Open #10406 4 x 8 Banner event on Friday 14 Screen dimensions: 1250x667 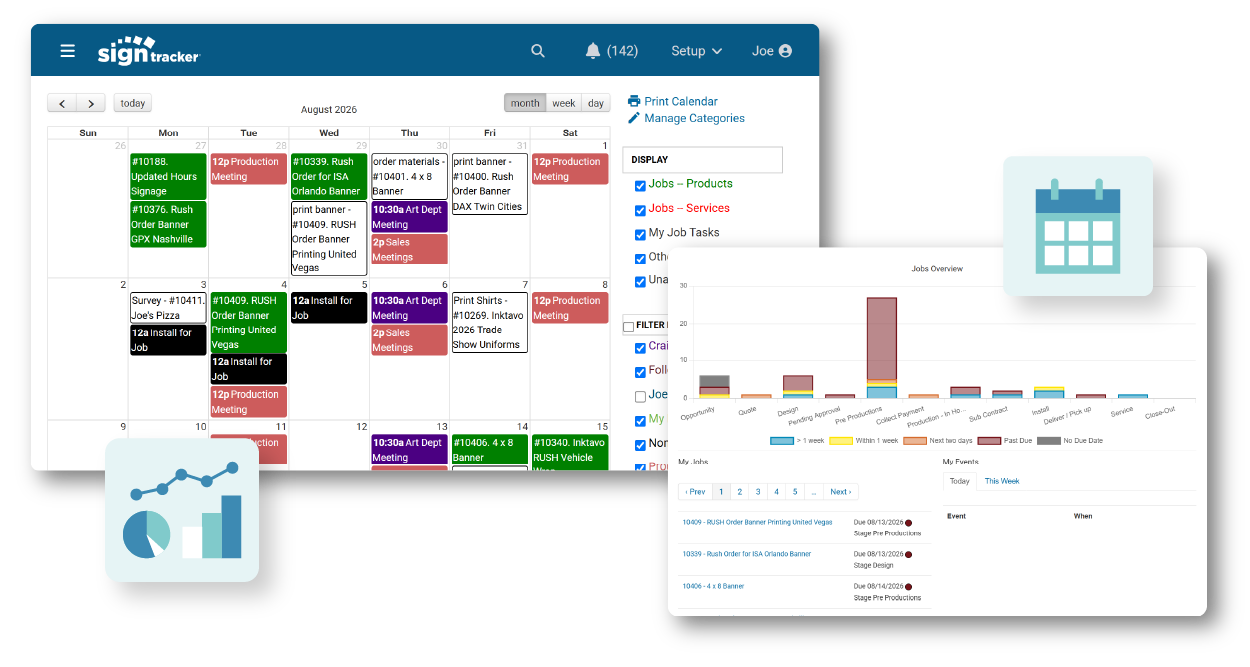[x=489, y=450]
